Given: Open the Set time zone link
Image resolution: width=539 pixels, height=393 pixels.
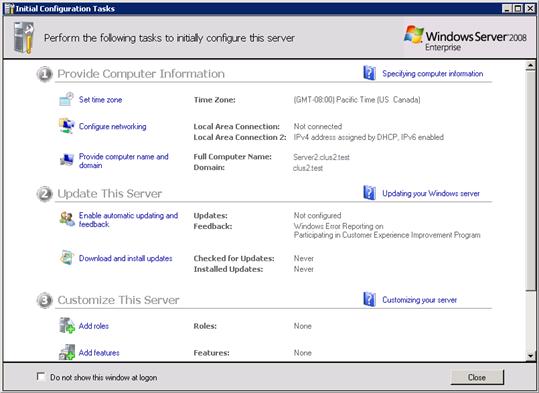Looking at the screenshot, I should tap(100, 100).
